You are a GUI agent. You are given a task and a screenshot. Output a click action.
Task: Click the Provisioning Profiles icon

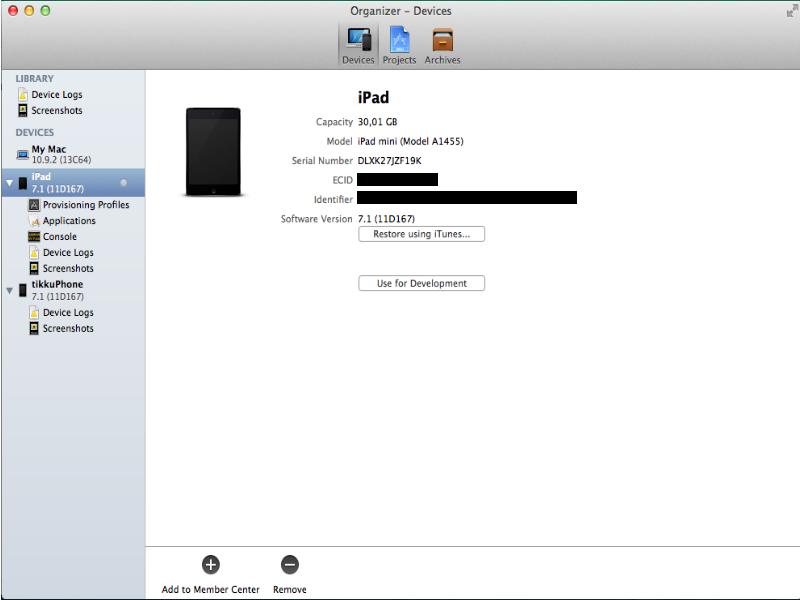pos(34,205)
